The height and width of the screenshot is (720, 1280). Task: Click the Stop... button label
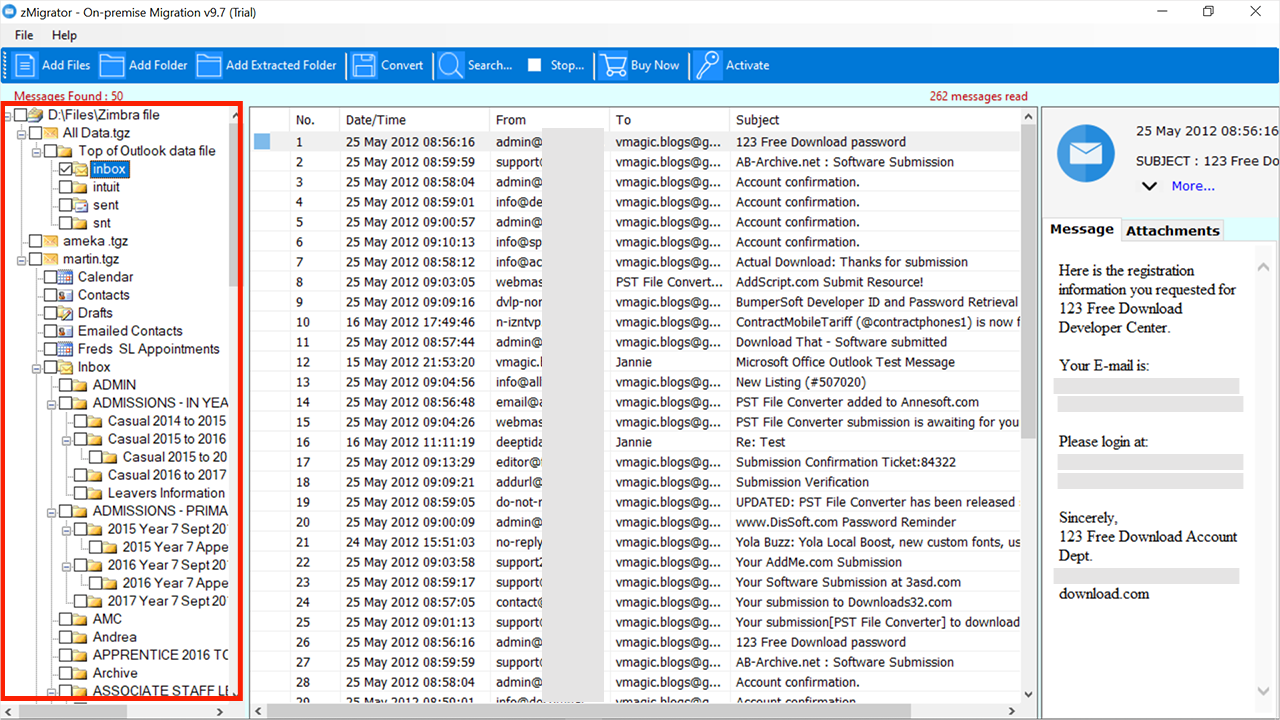(x=567, y=65)
